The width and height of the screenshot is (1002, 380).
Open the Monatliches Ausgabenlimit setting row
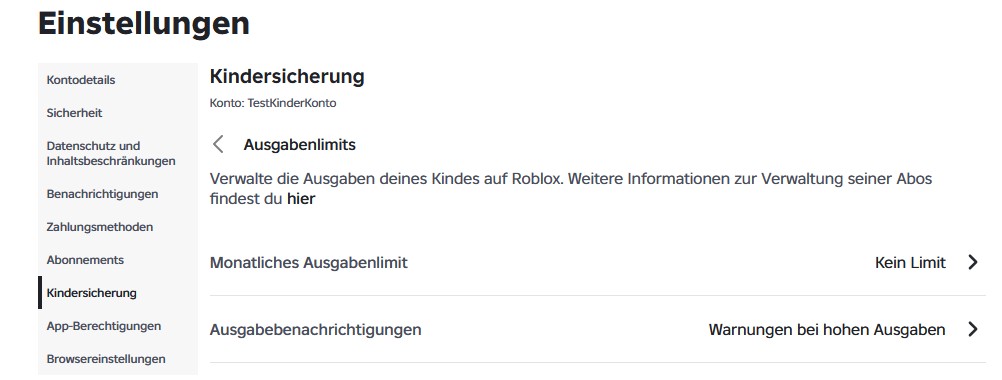click(597, 262)
